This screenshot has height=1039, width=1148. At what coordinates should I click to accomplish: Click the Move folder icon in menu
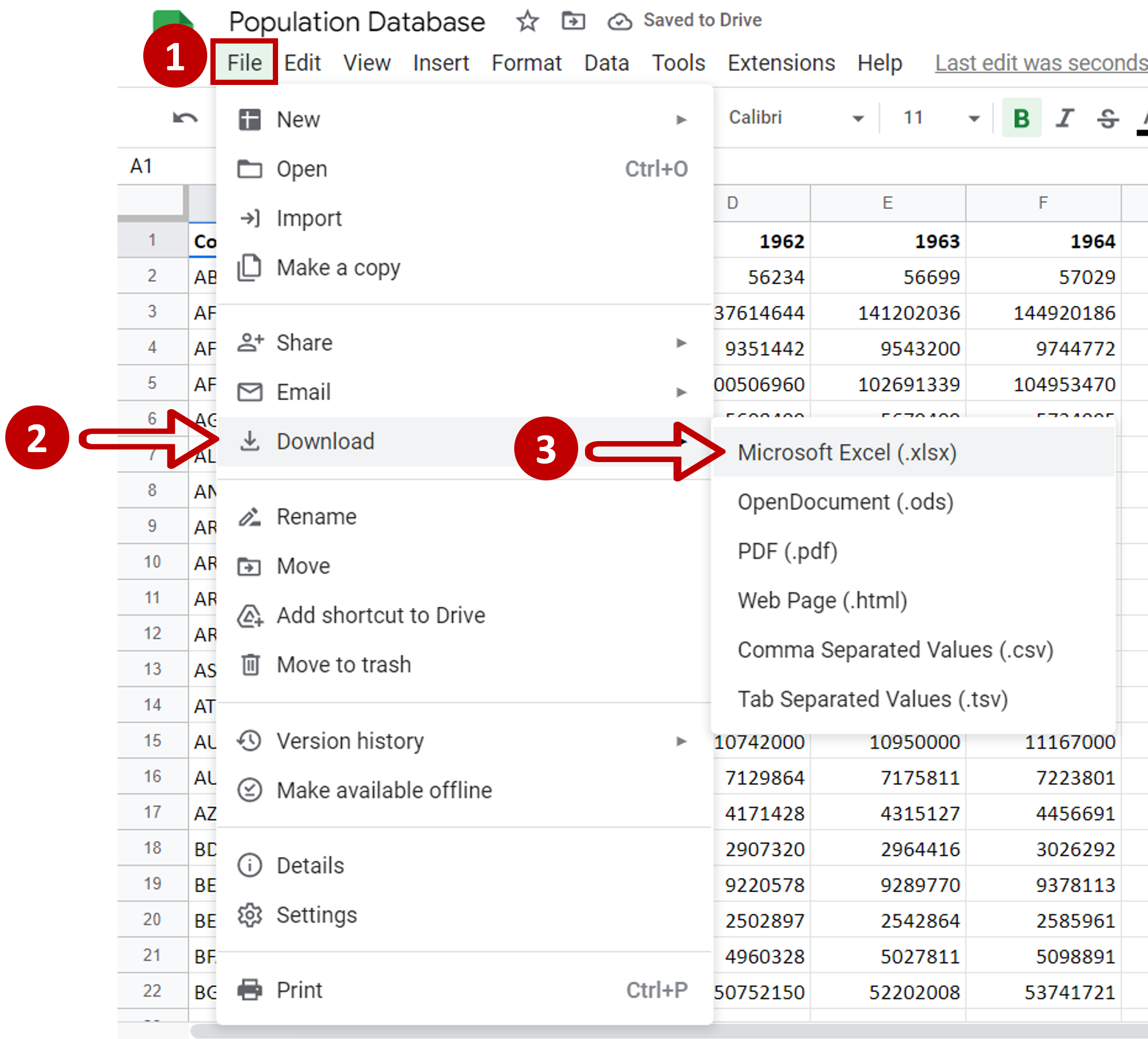[x=249, y=566]
